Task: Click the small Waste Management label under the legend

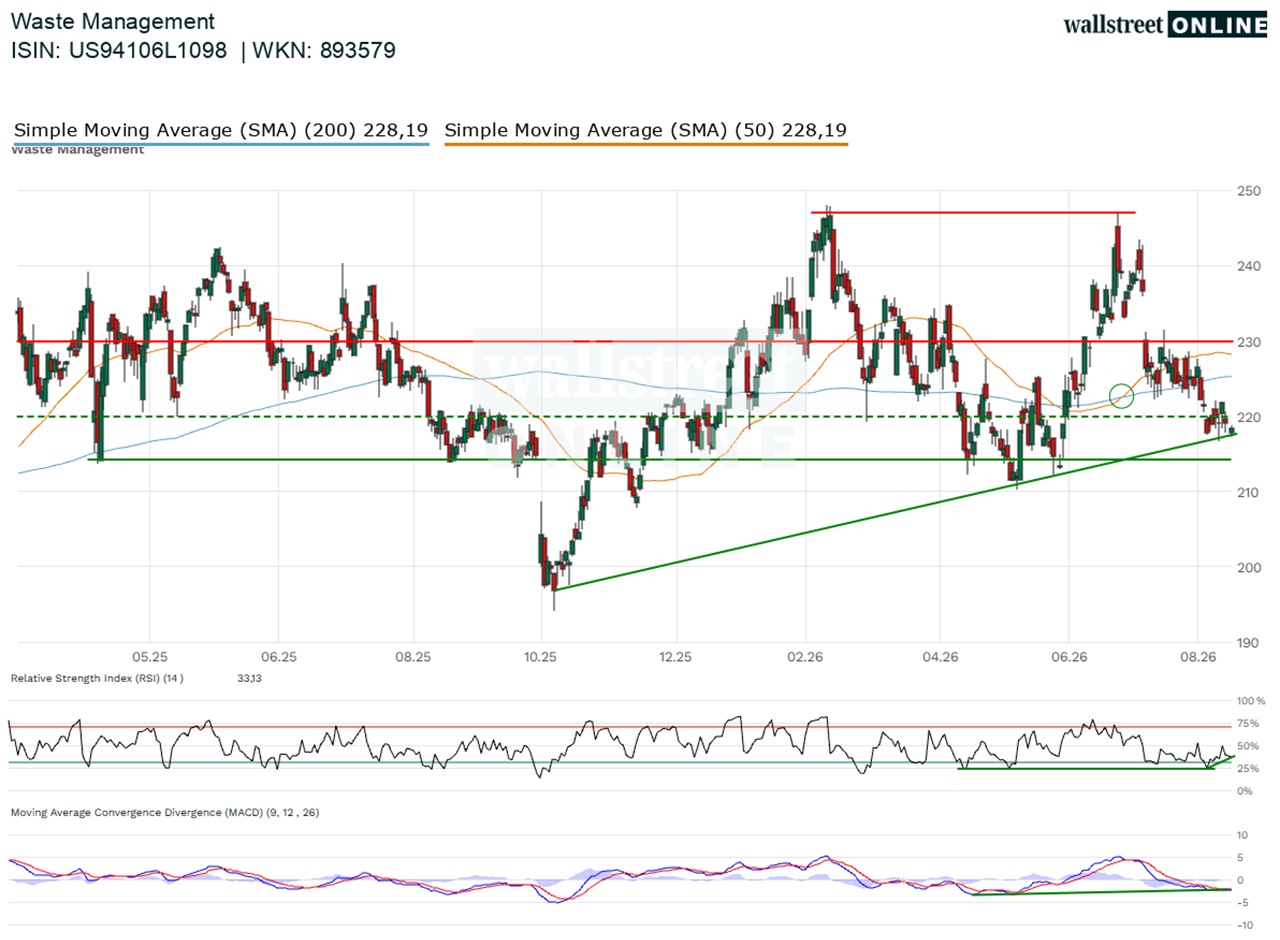Action: 78,150
